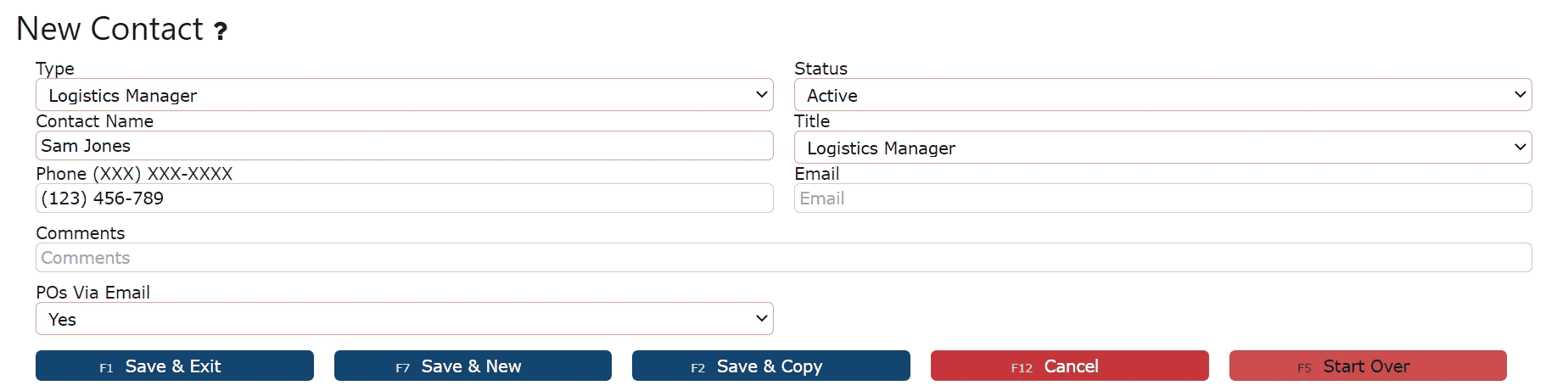The height and width of the screenshot is (391, 1568).
Task: Expand the Title dropdown
Action: coord(1162,148)
